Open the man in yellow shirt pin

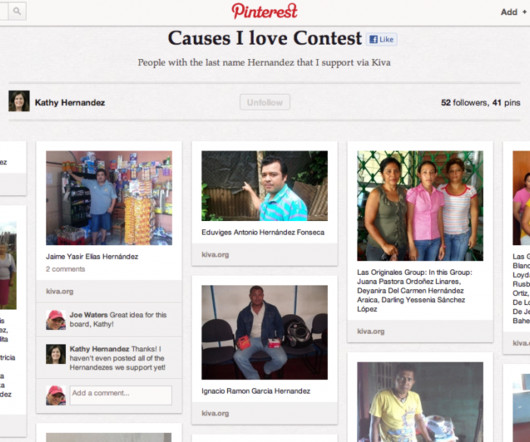pyautogui.click(x=420, y=402)
